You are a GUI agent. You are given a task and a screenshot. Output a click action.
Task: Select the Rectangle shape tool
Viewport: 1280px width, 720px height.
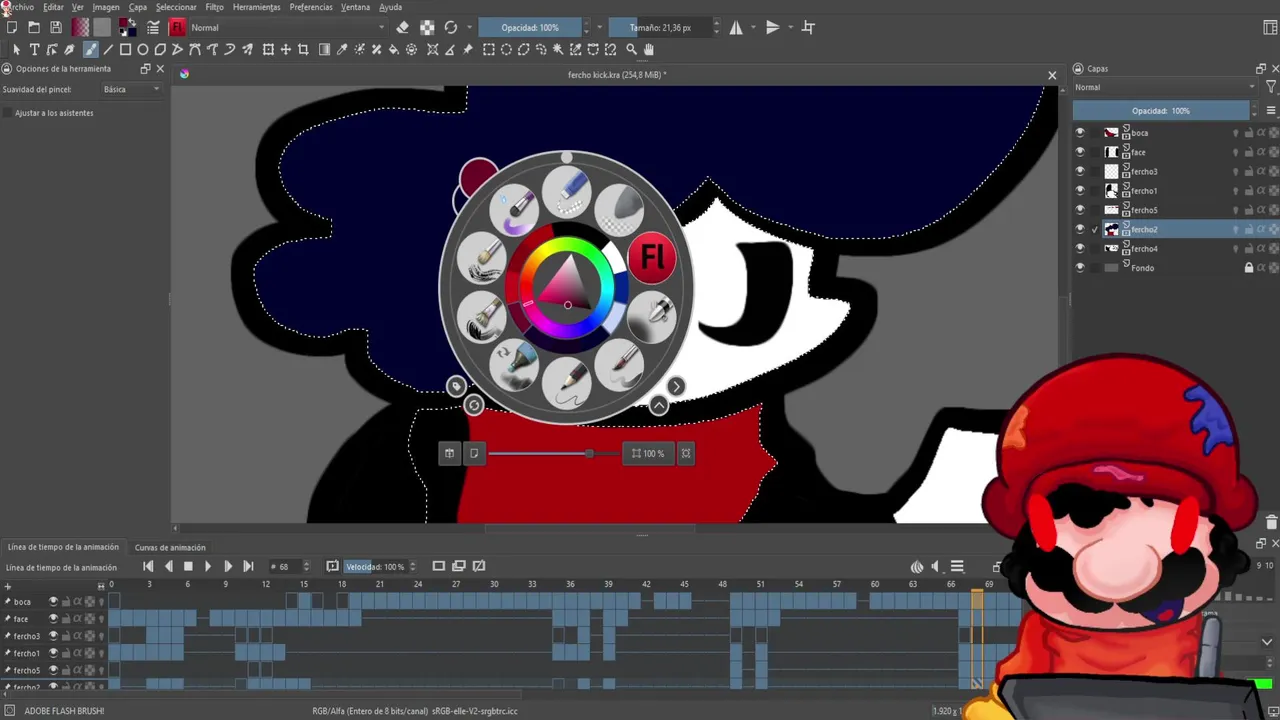point(125,49)
